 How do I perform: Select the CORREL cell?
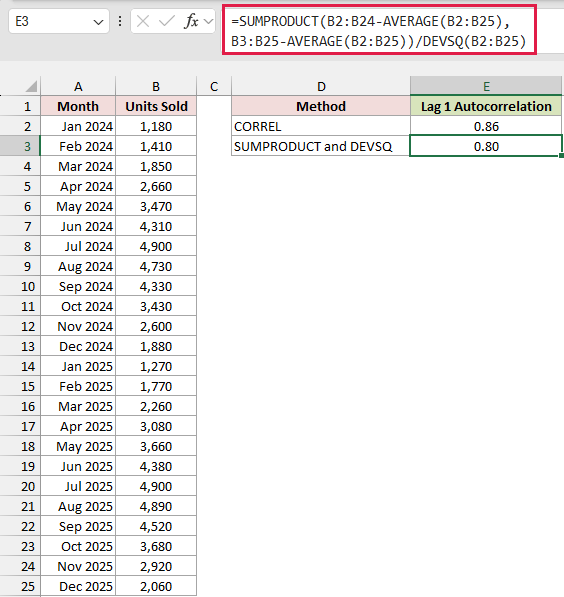[321, 126]
